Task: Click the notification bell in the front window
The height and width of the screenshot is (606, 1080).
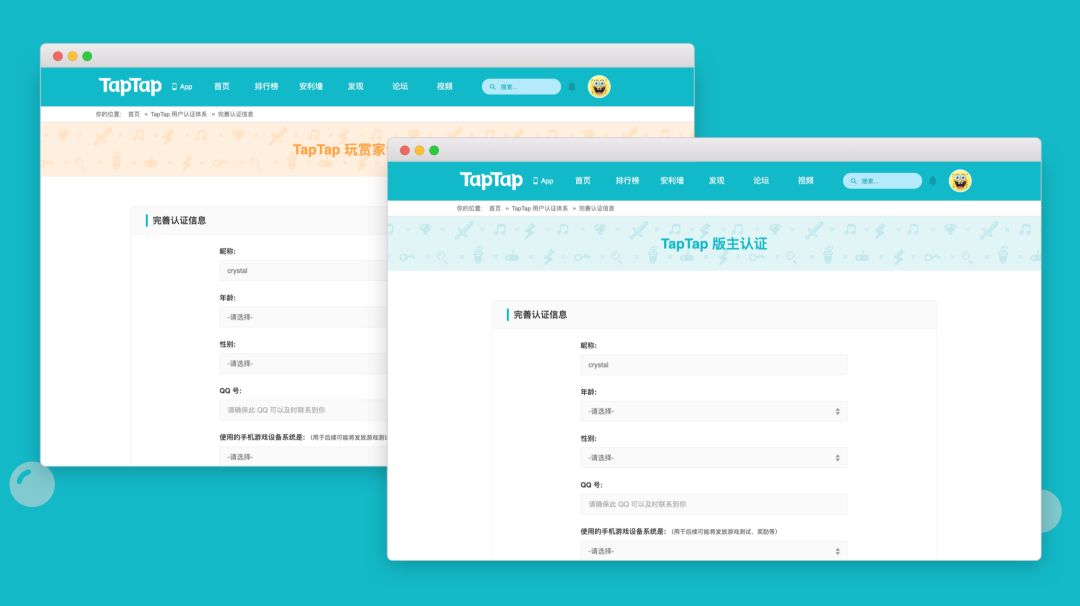Action: click(x=933, y=181)
